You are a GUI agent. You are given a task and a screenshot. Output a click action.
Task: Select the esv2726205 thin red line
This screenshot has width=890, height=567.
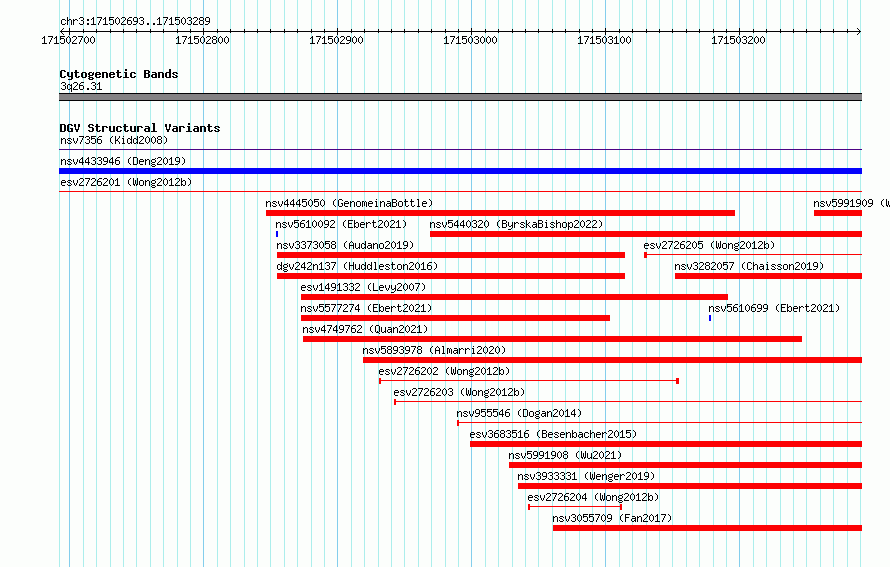click(753, 255)
